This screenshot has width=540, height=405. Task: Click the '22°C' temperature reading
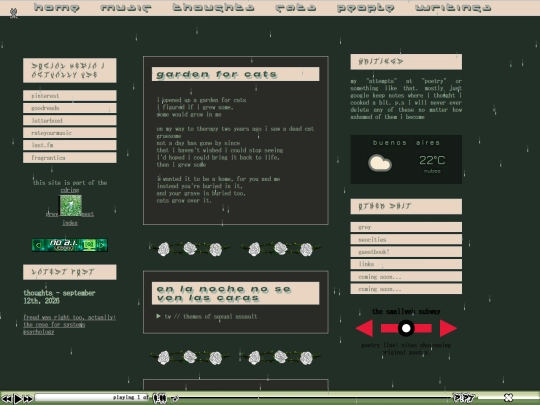point(432,160)
